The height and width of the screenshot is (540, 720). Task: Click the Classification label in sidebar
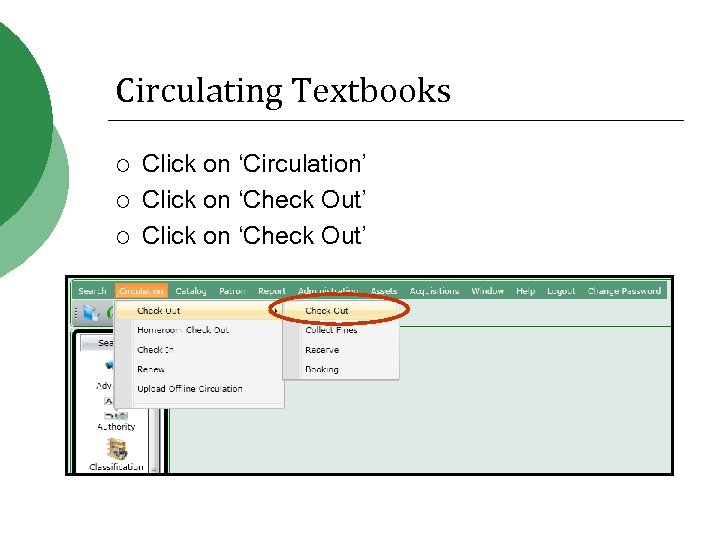116,467
